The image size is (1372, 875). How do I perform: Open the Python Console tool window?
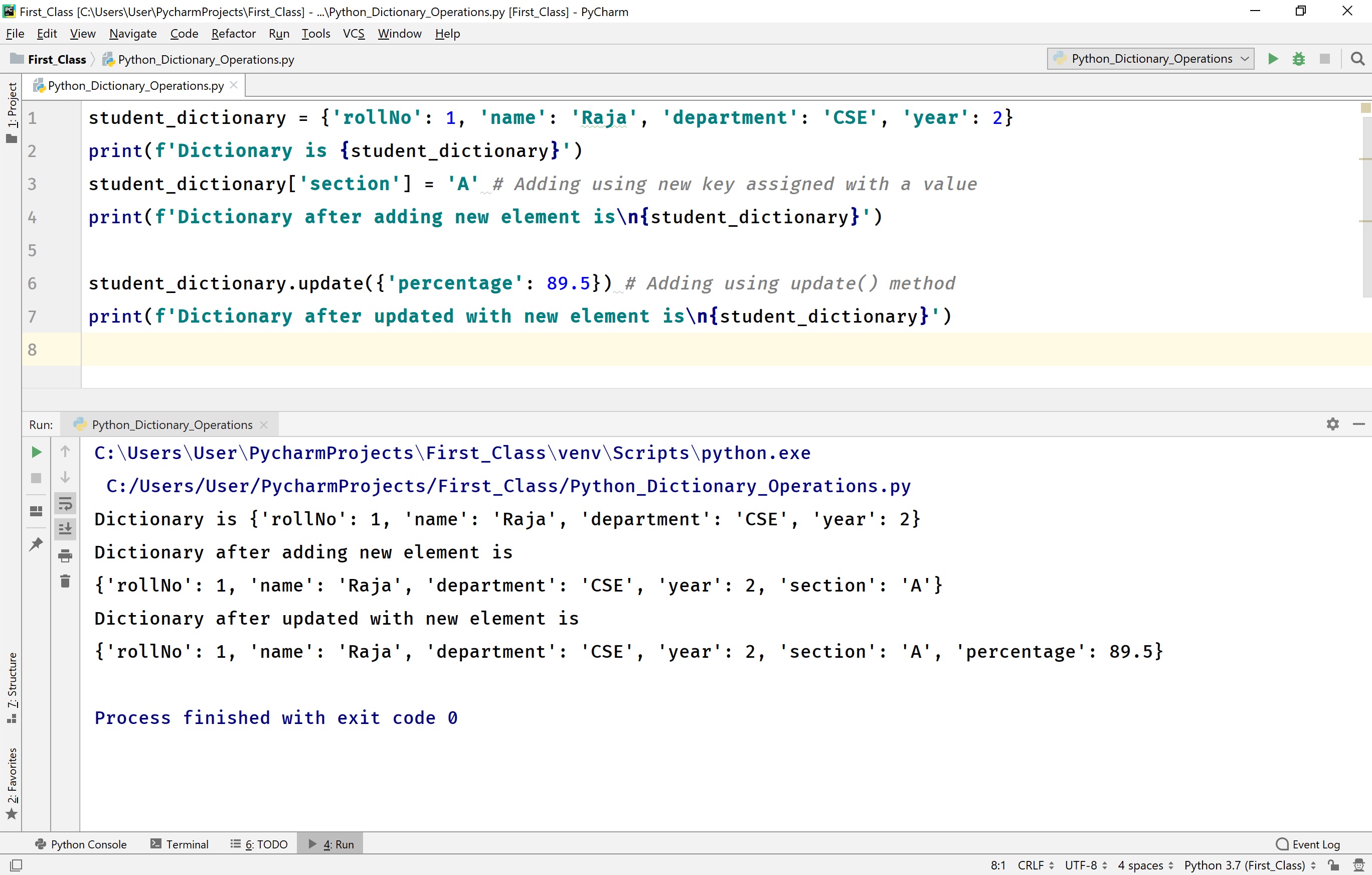(x=81, y=844)
